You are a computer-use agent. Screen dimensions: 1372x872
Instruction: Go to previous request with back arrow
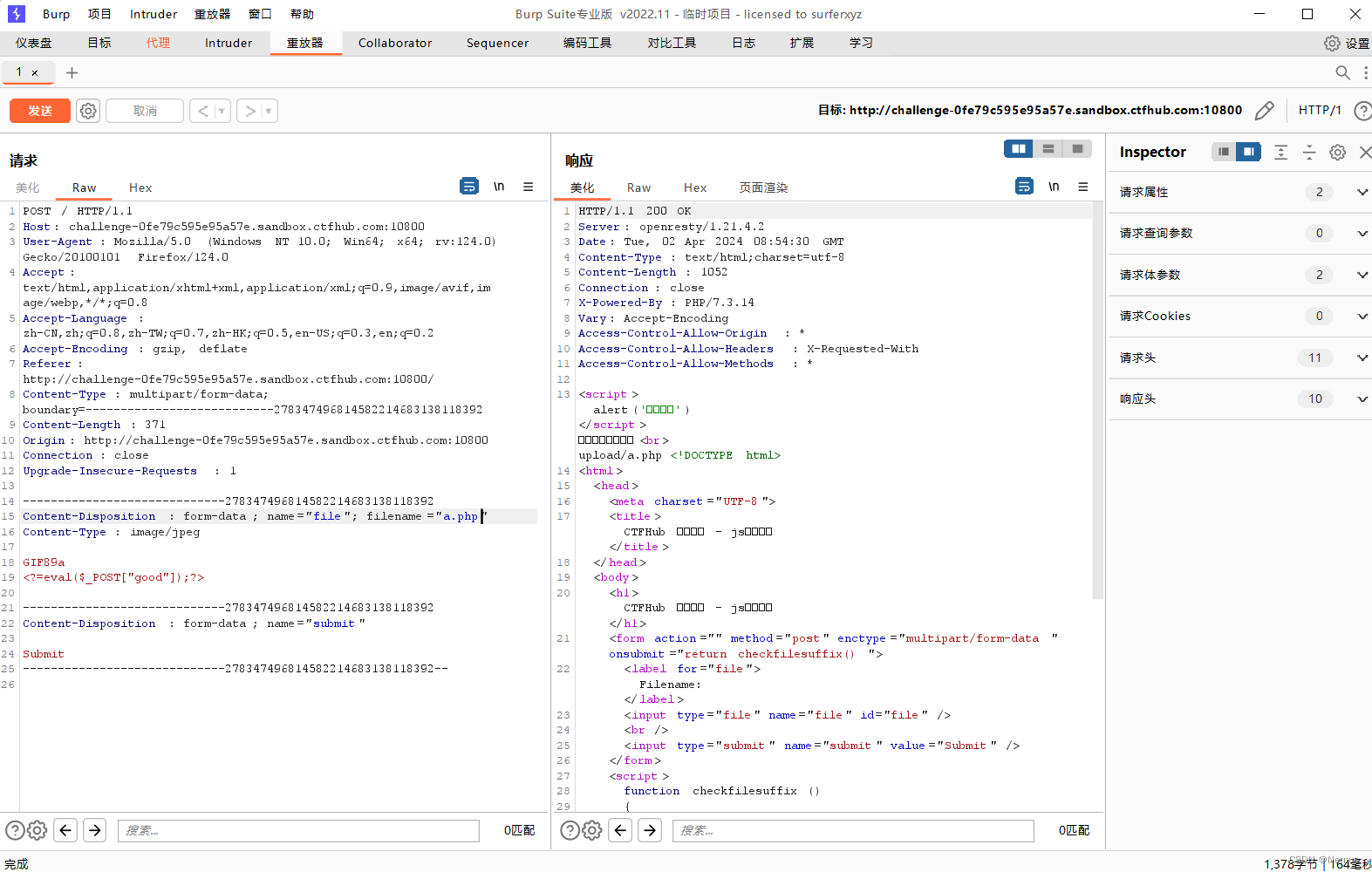203,111
